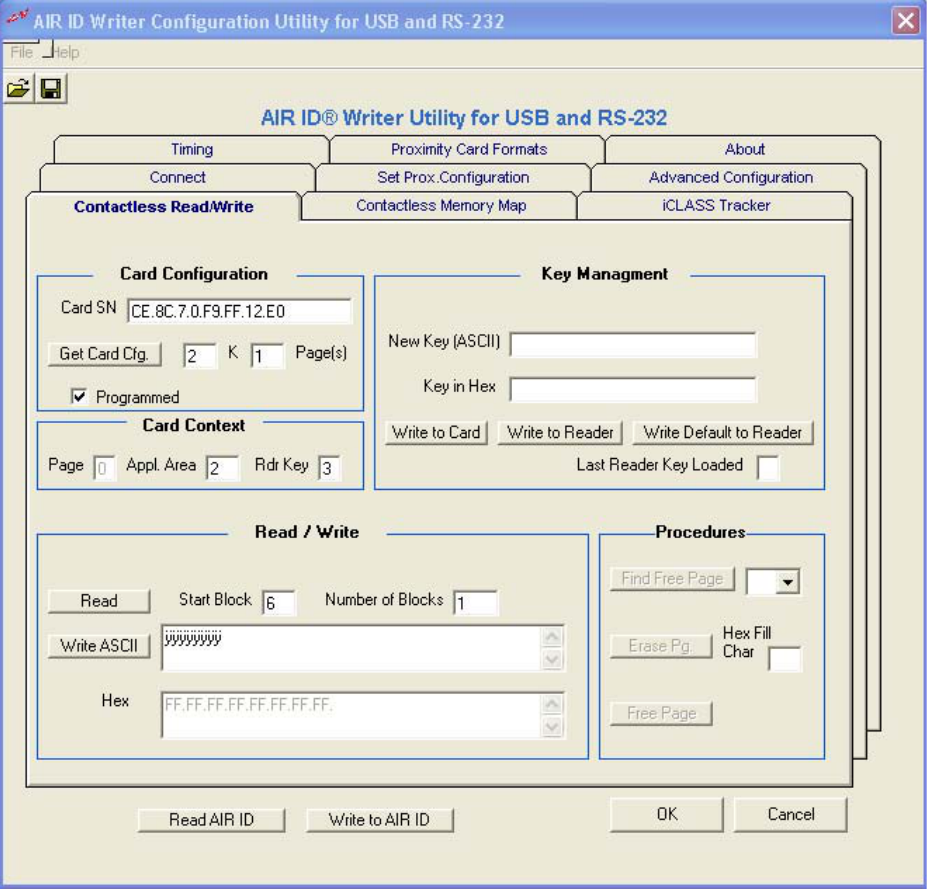The image size is (927, 889).
Task: Click the Write ASCII button
Action: [99, 645]
